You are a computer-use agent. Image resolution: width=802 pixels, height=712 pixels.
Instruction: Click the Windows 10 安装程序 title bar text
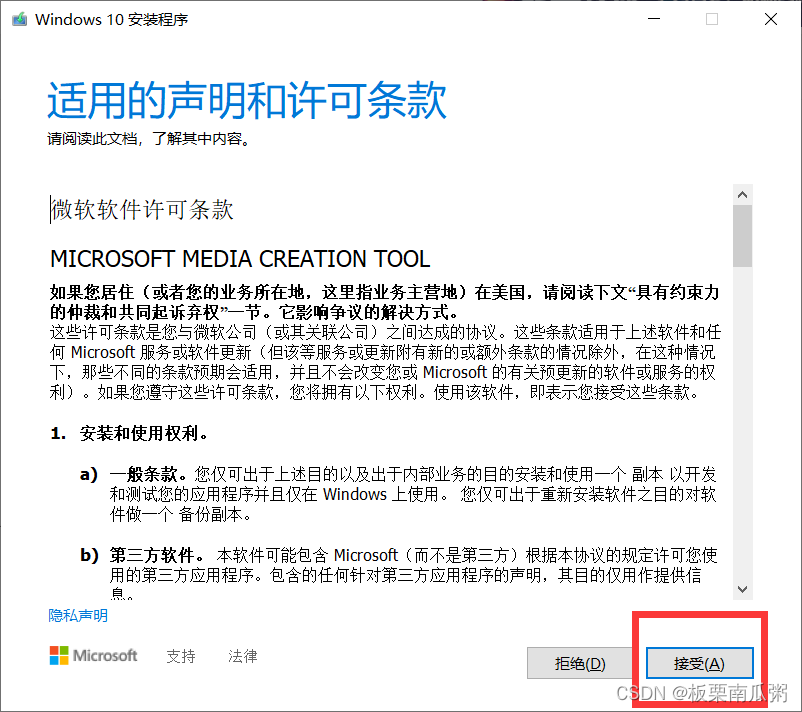(112, 19)
